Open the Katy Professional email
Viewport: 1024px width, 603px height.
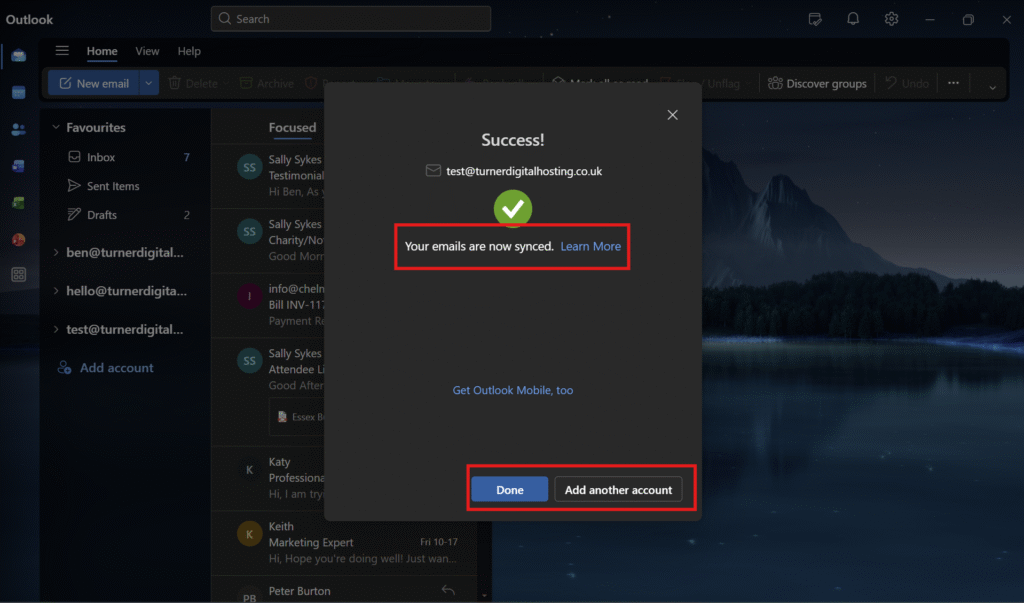coord(269,478)
